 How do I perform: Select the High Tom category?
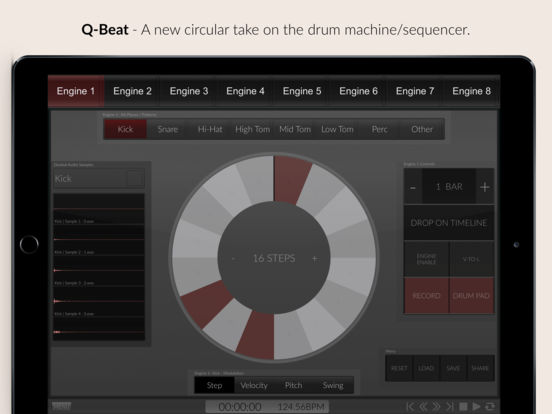252,129
